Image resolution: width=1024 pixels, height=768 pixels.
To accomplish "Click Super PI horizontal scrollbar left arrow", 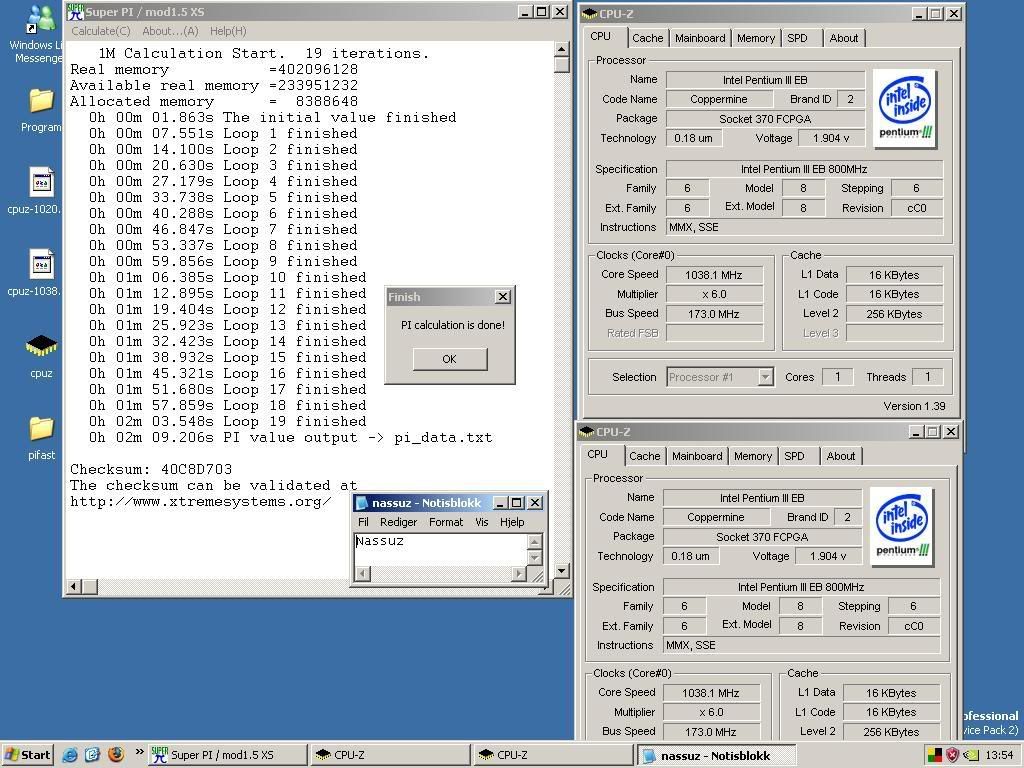I will (74, 586).
